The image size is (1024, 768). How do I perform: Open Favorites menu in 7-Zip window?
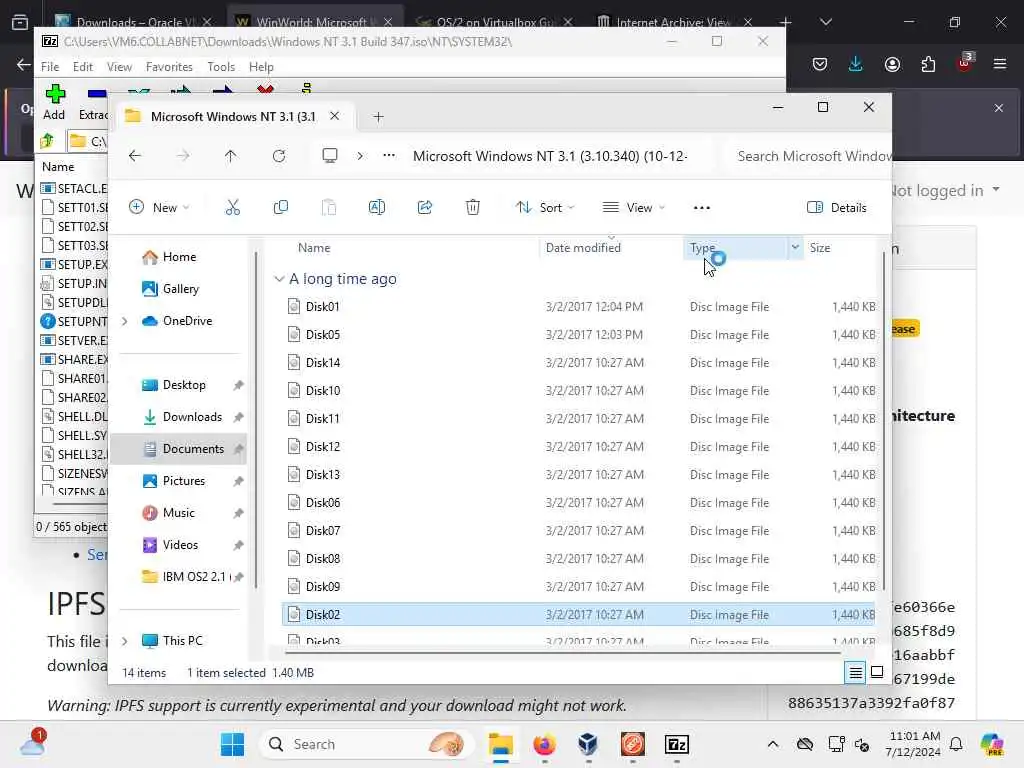click(169, 67)
